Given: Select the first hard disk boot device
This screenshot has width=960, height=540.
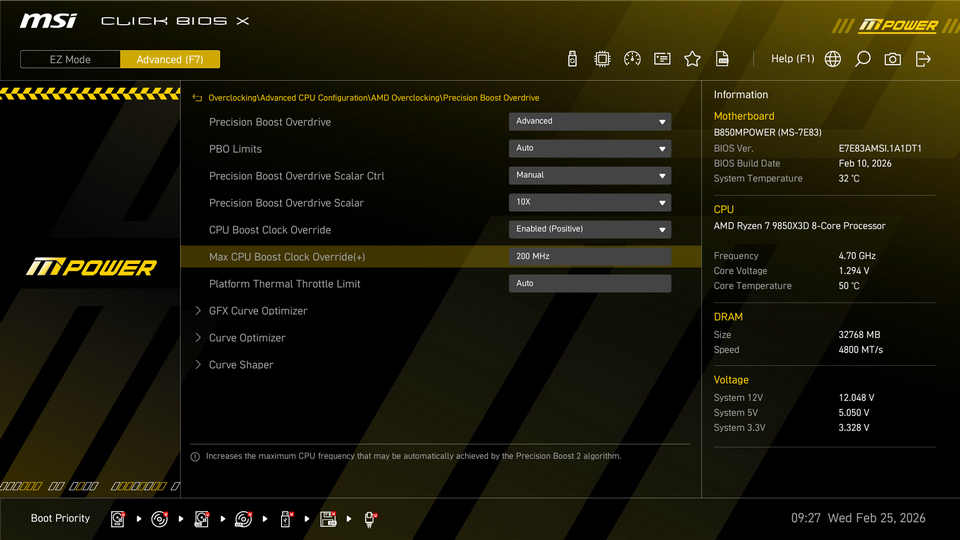Looking at the screenshot, I should coord(118,519).
